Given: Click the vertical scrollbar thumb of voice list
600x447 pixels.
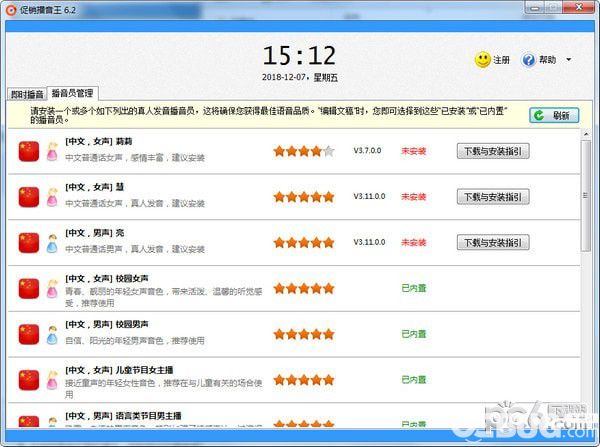Looking at the screenshot, I should coord(585,196).
